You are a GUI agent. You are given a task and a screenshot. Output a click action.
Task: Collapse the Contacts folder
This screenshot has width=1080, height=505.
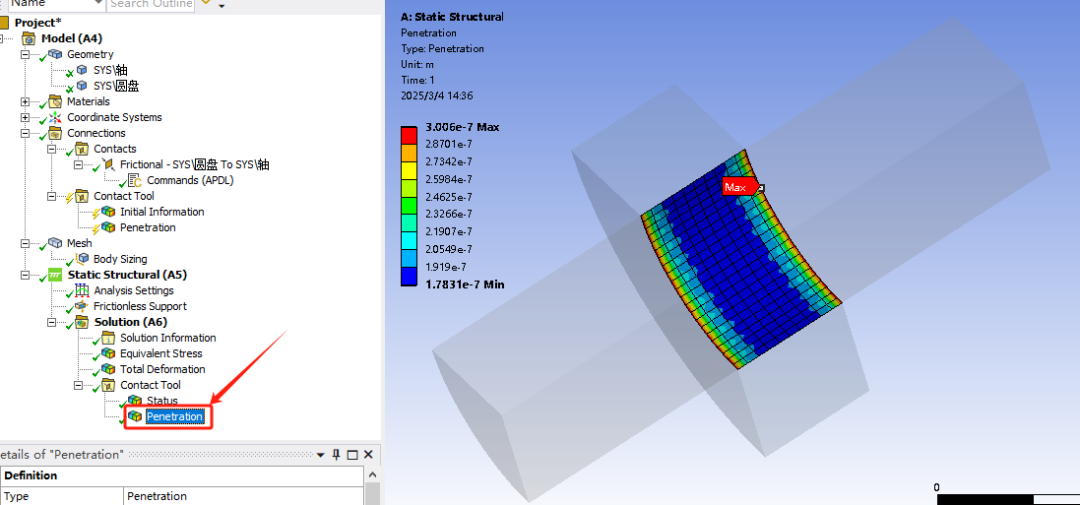click(52, 149)
